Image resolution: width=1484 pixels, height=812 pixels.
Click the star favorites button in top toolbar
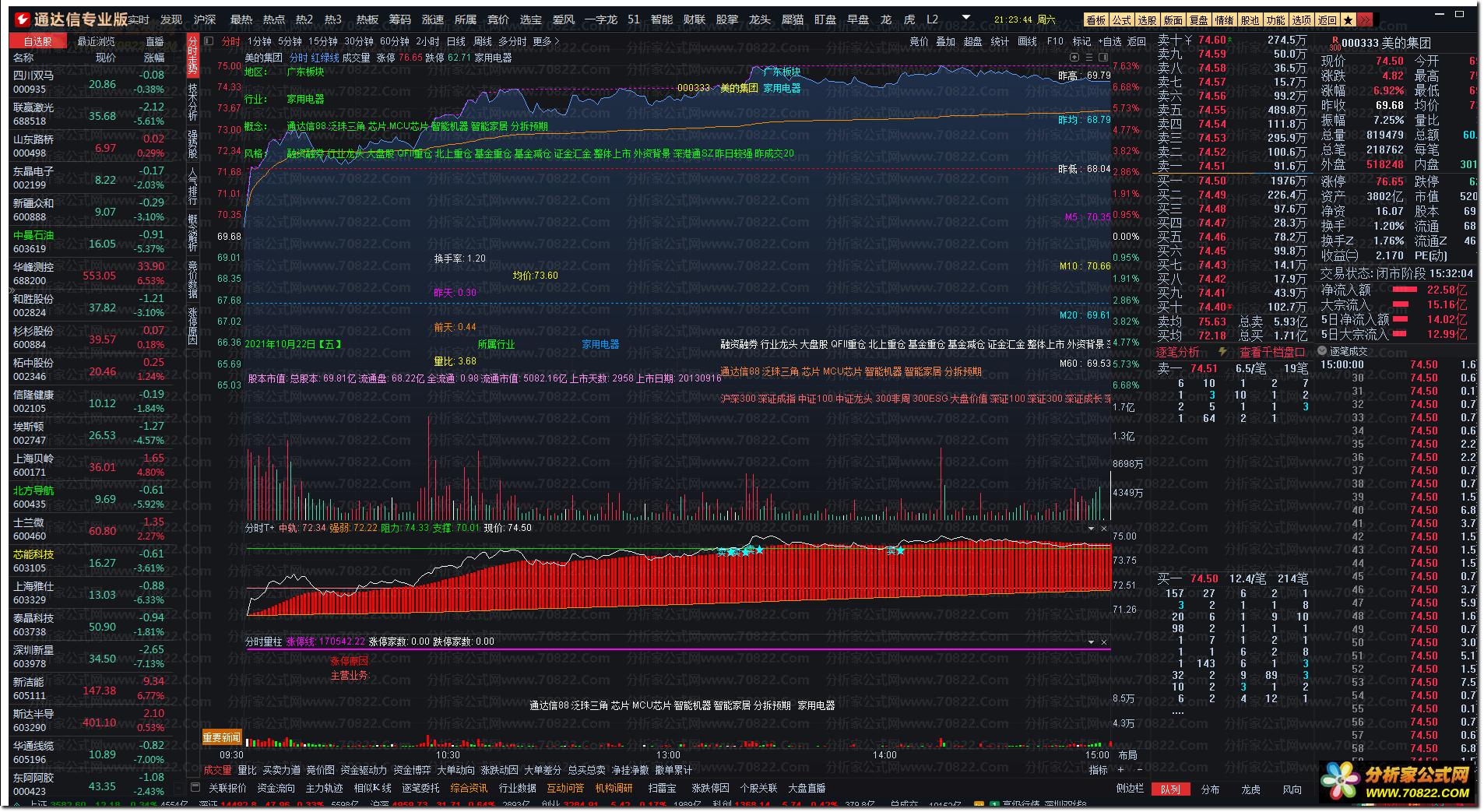pyautogui.click(x=1348, y=20)
